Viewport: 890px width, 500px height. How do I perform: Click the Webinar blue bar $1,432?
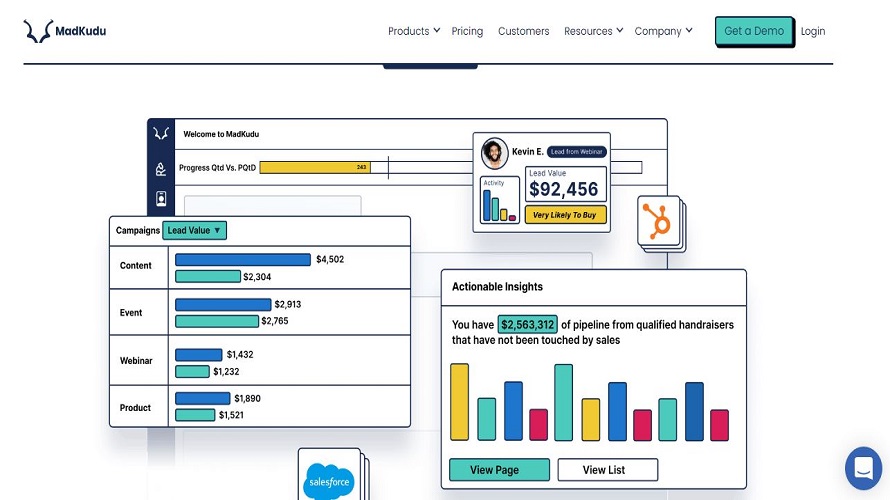(199, 355)
